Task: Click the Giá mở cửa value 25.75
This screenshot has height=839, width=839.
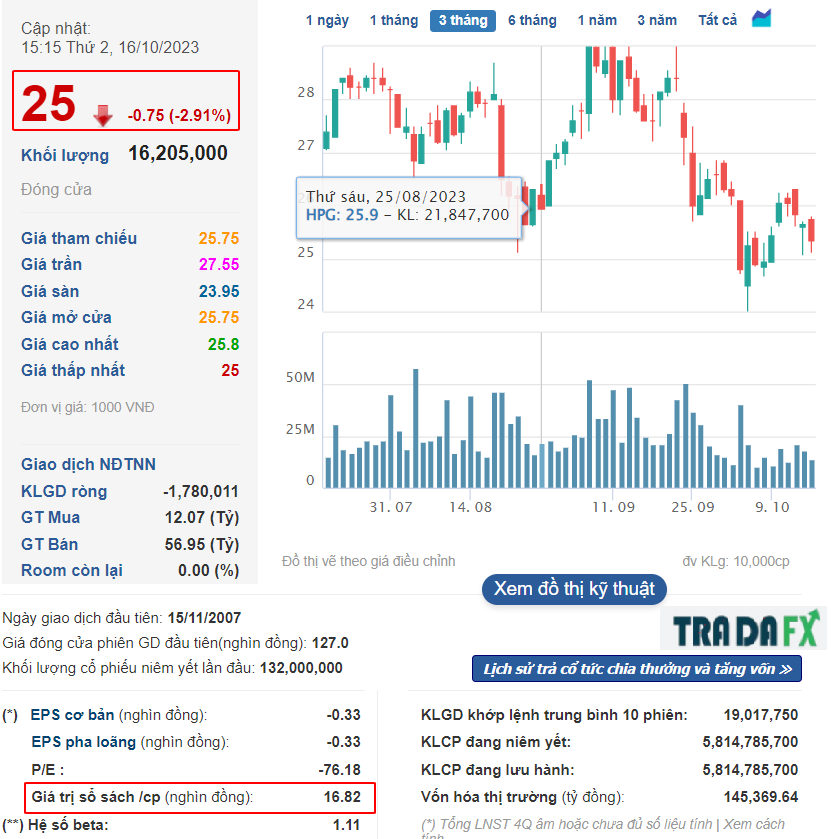Action: coord(219,318)
